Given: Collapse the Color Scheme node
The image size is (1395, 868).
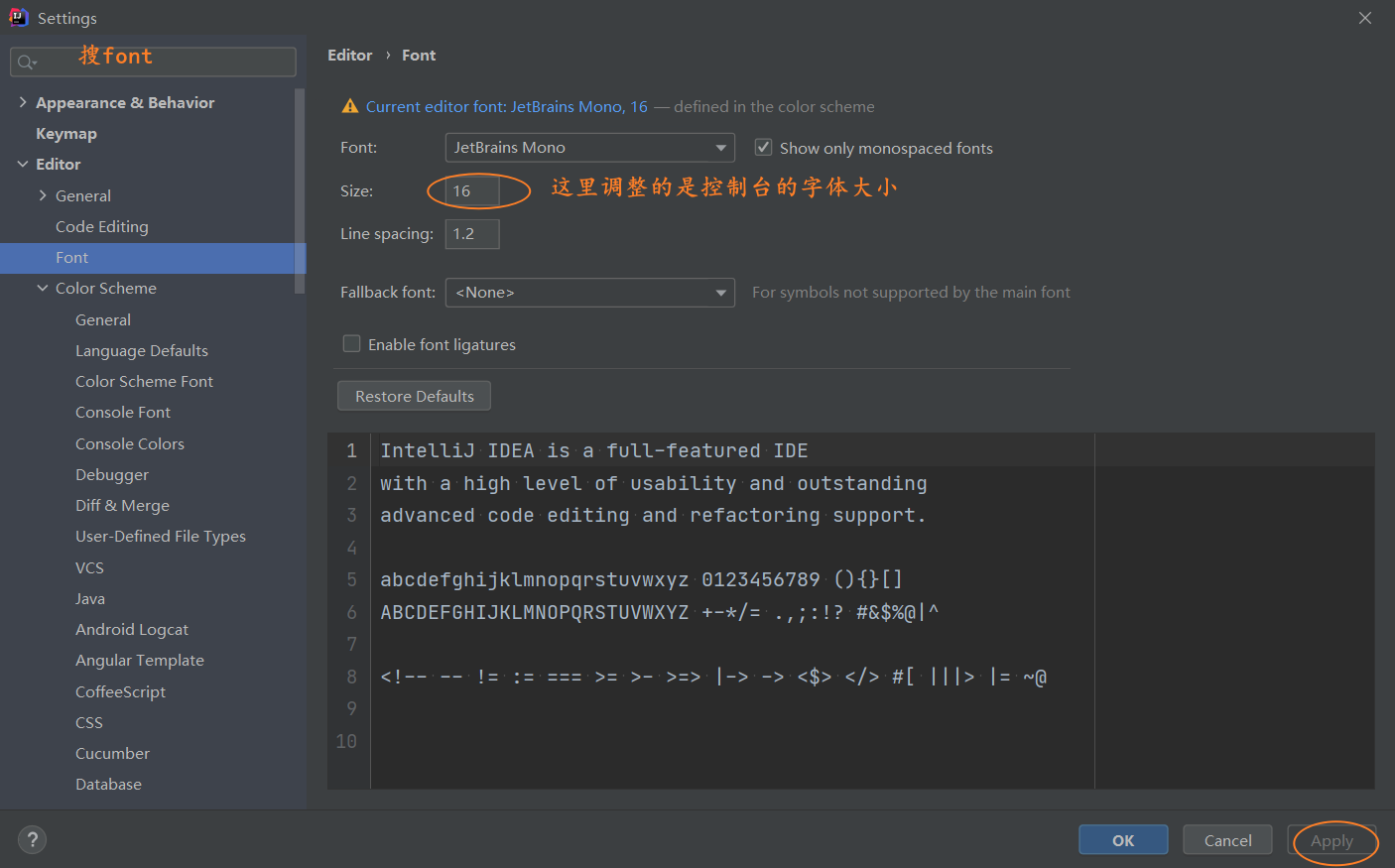Looking at the screenshot, I should pos(43,288).
